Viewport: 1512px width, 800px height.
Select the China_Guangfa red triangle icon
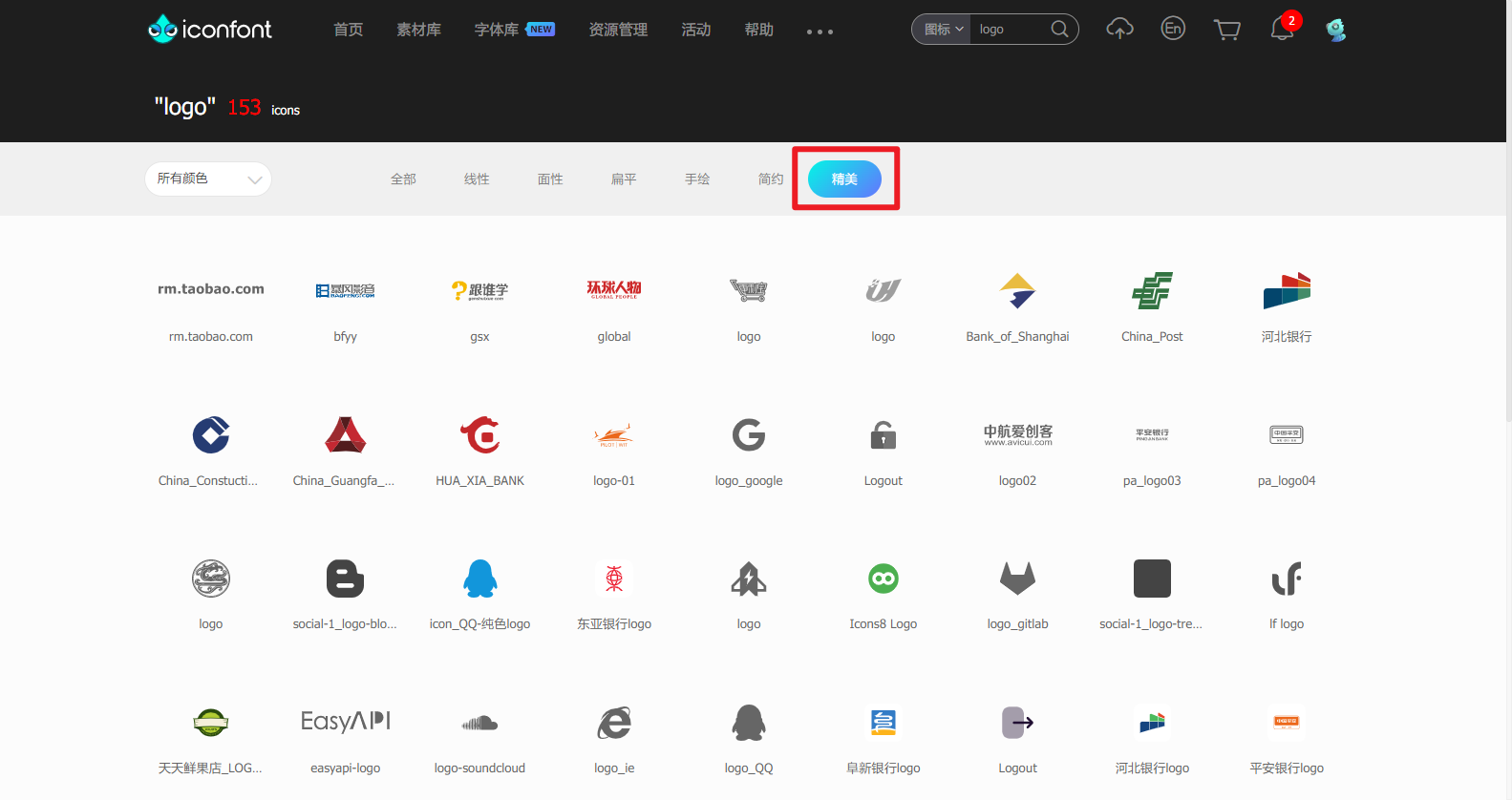[x=346, y=434]
